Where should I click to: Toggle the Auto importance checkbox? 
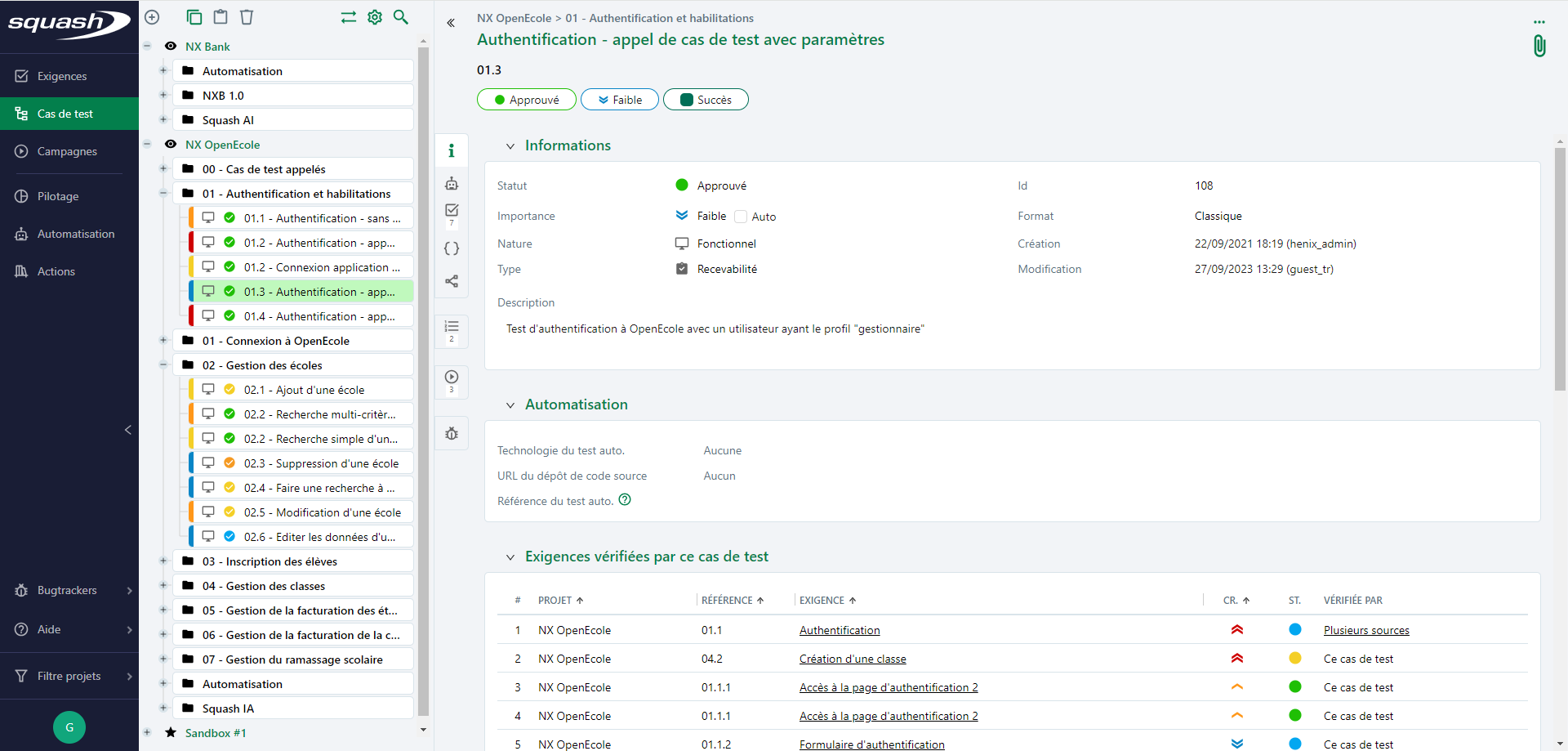click(741, 217)
